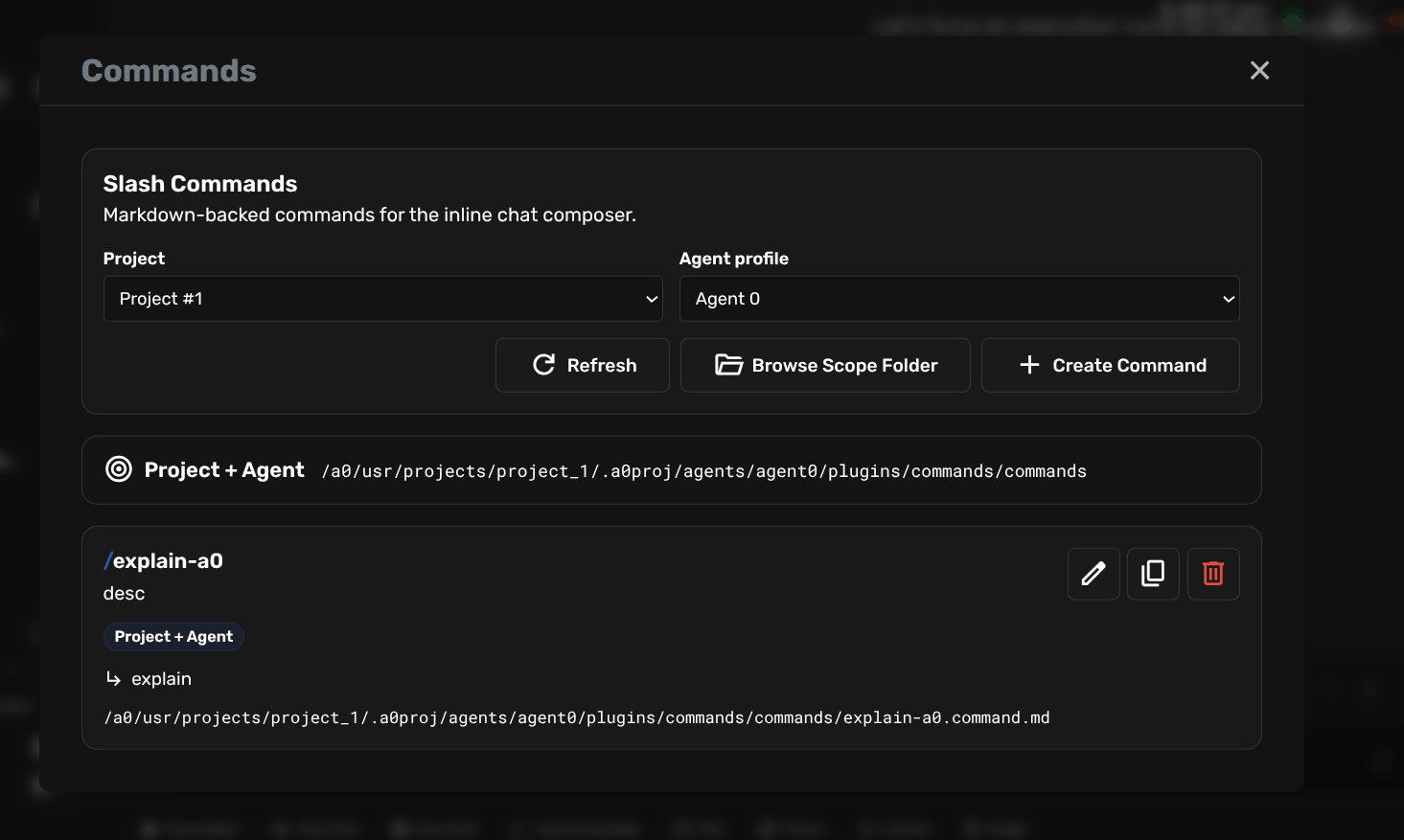Click the 'explain' alias text
Viewport: 1404px width, 840px height.
click(x=161, y=679)
